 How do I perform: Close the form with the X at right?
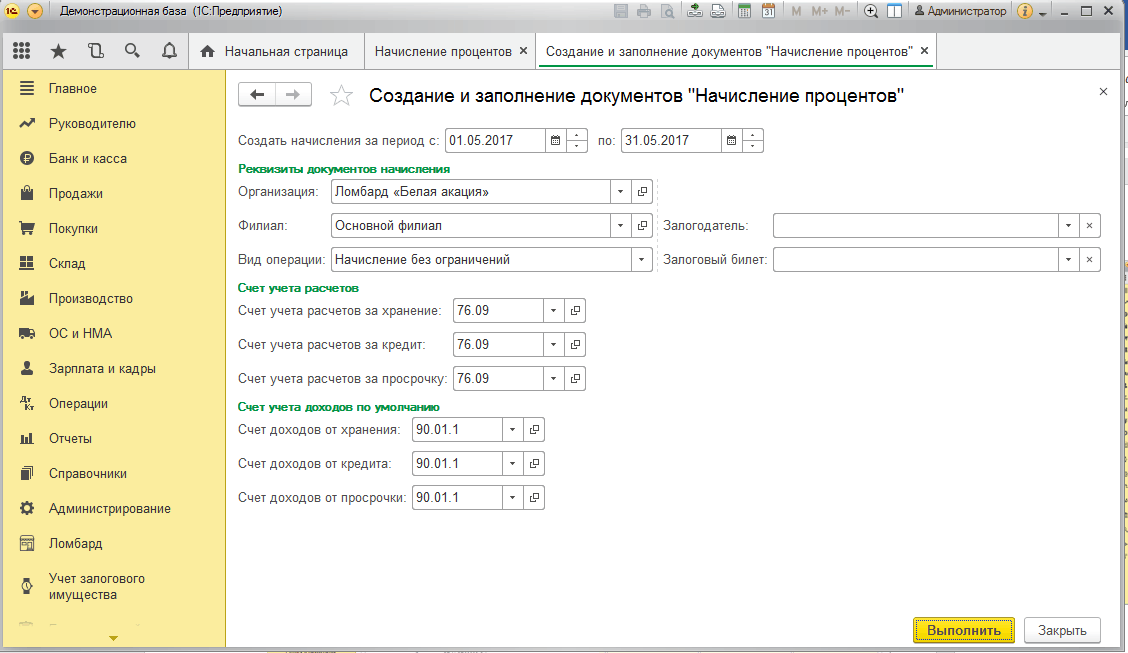(1104, 91)
